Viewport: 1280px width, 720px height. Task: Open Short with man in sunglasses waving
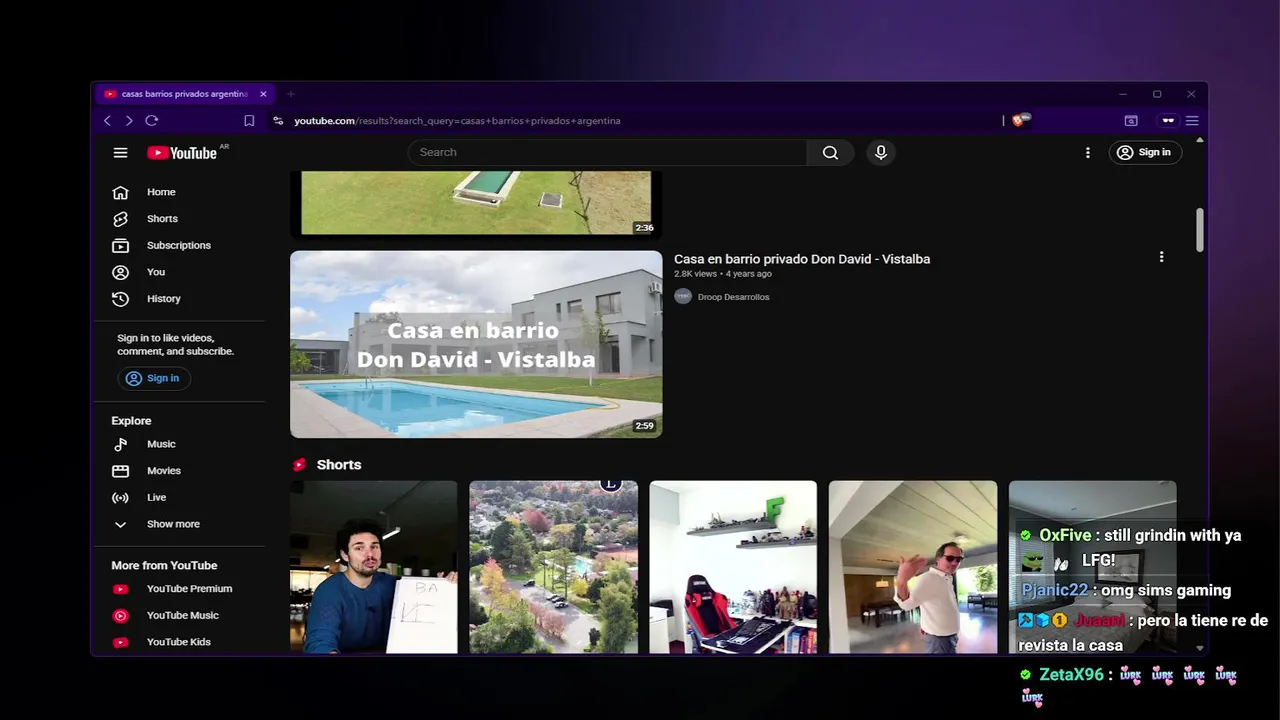(913, 567)
